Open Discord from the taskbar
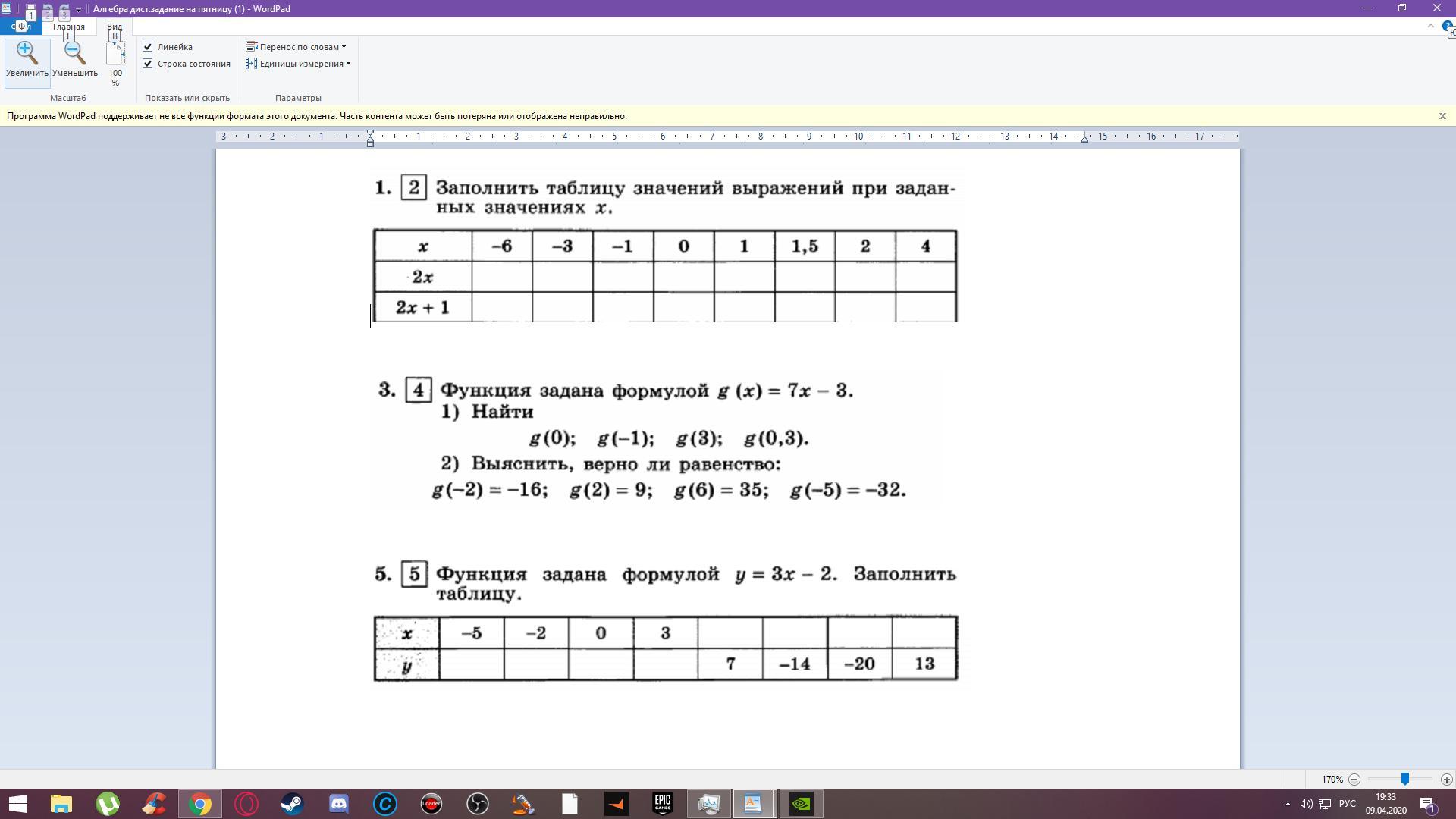This screenshot has width=1456, height=819. click(x=339, y=804)
